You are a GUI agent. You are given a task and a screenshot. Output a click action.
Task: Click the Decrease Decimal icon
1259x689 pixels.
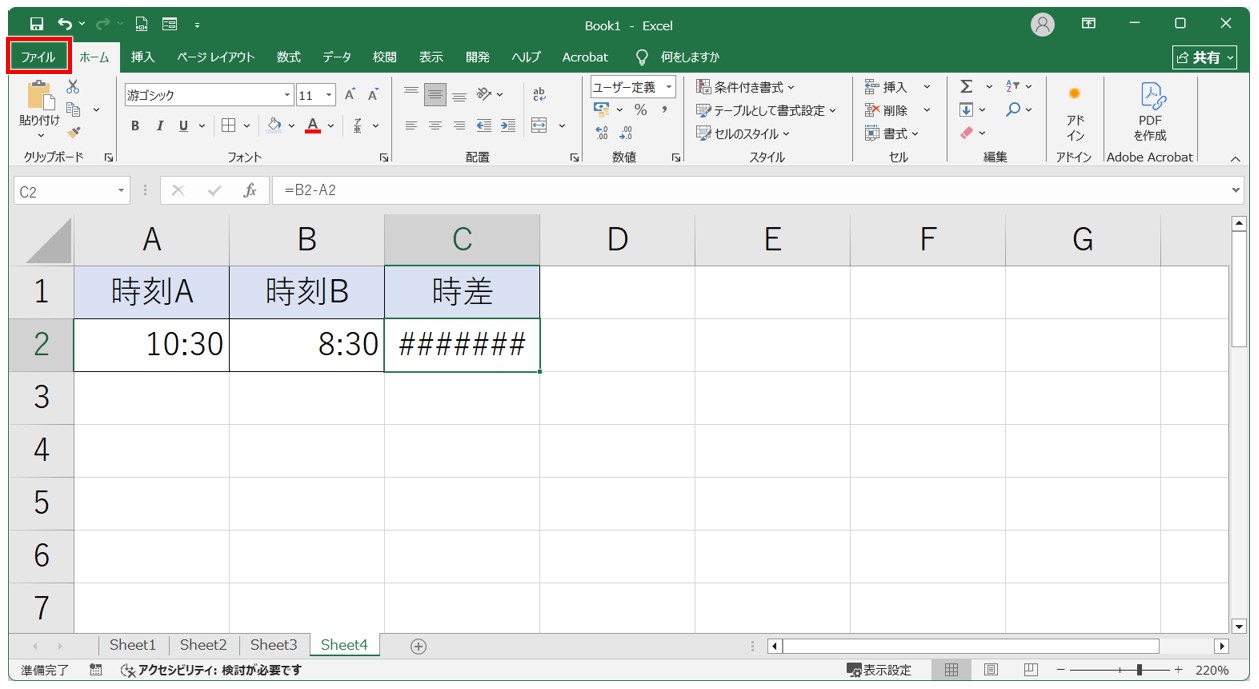(x=626, y=132)
